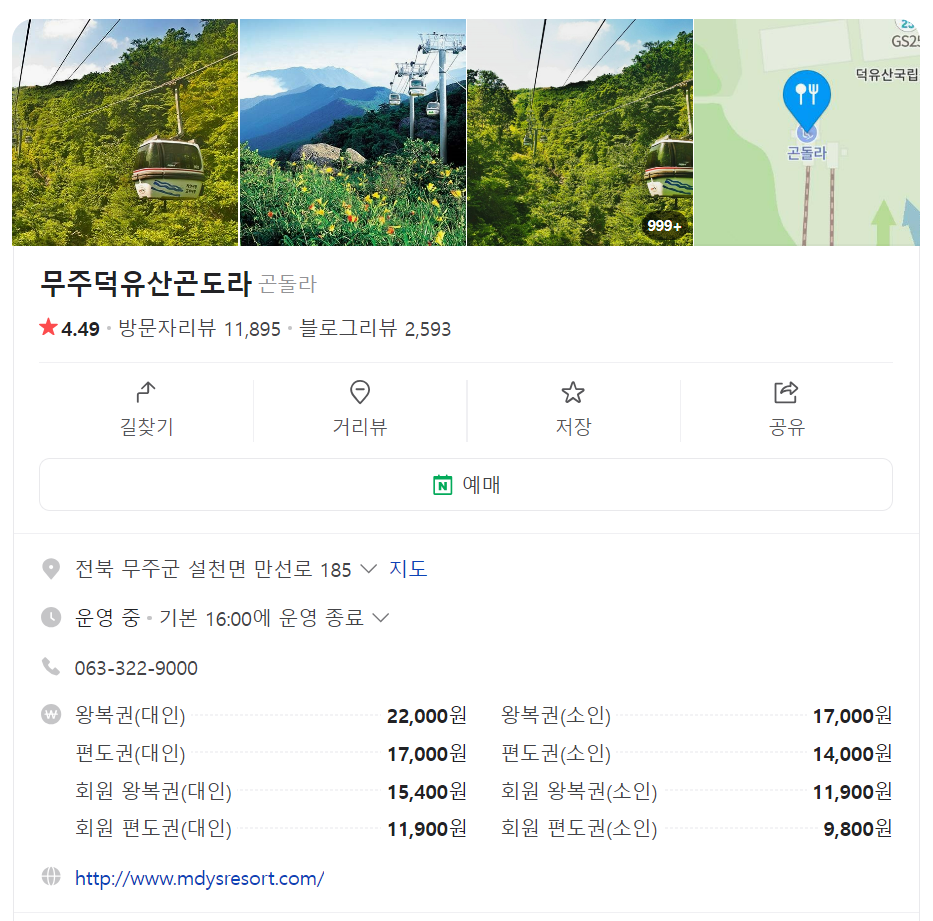Click the 길찾기 directions arrow icon

click(x=146, y=392)
